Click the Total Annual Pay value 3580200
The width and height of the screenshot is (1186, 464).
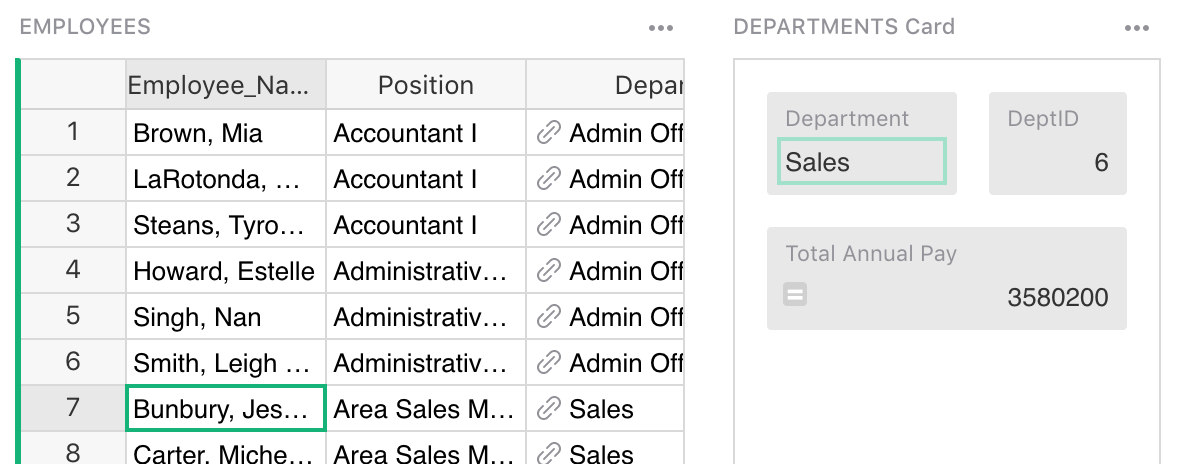click(x=1057, y=297)
